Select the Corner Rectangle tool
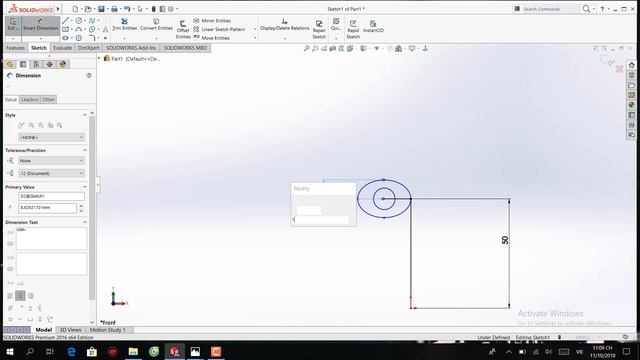The image size is (640, 360). pos(65,29)
